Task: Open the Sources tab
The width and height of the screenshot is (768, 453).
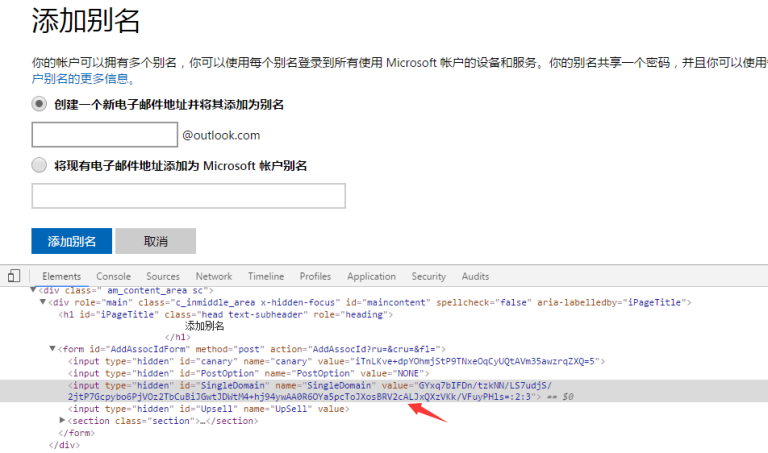Action: (x=163, y=276)
